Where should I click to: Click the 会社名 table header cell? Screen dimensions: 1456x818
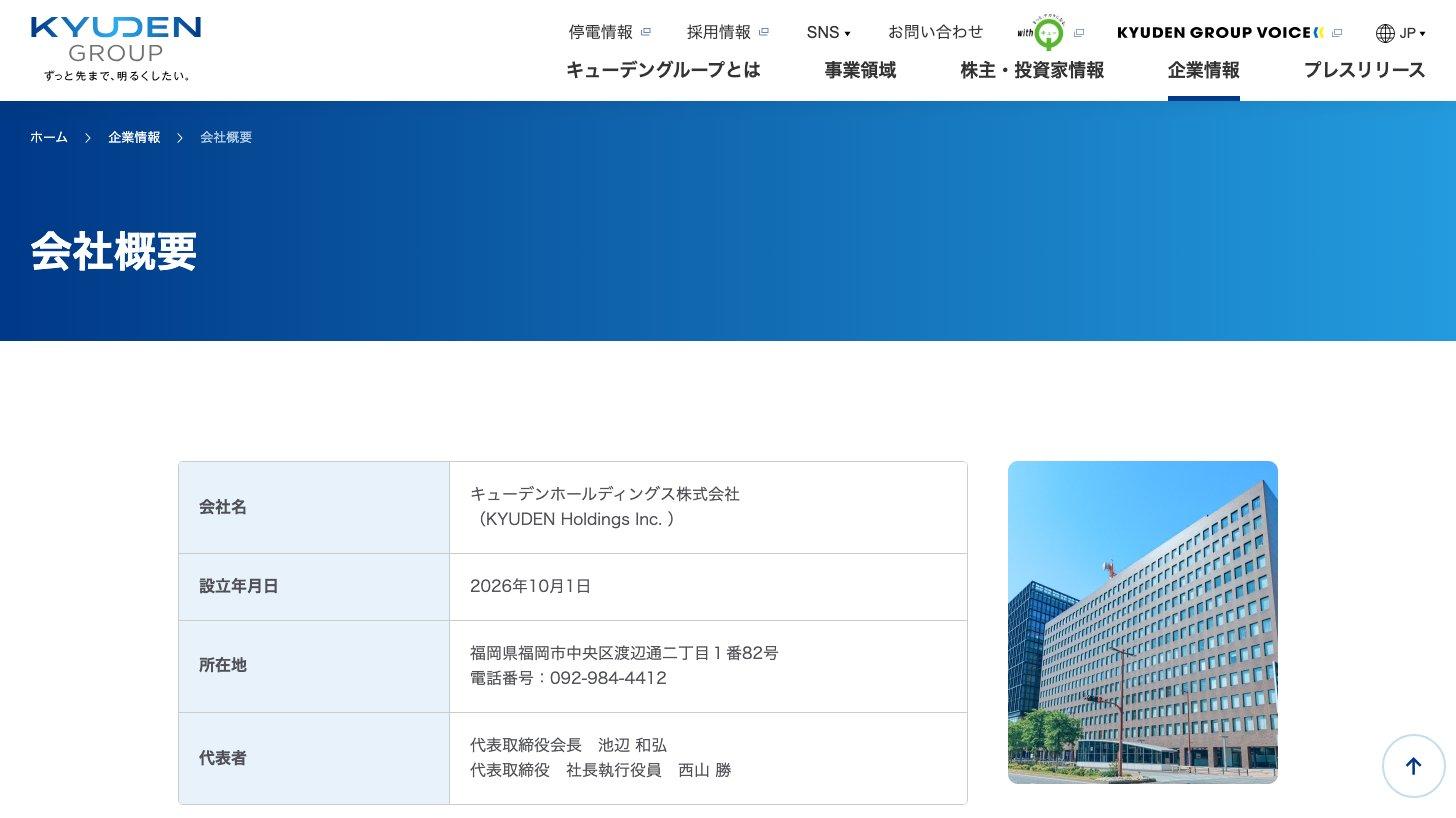tap(314, 507)
